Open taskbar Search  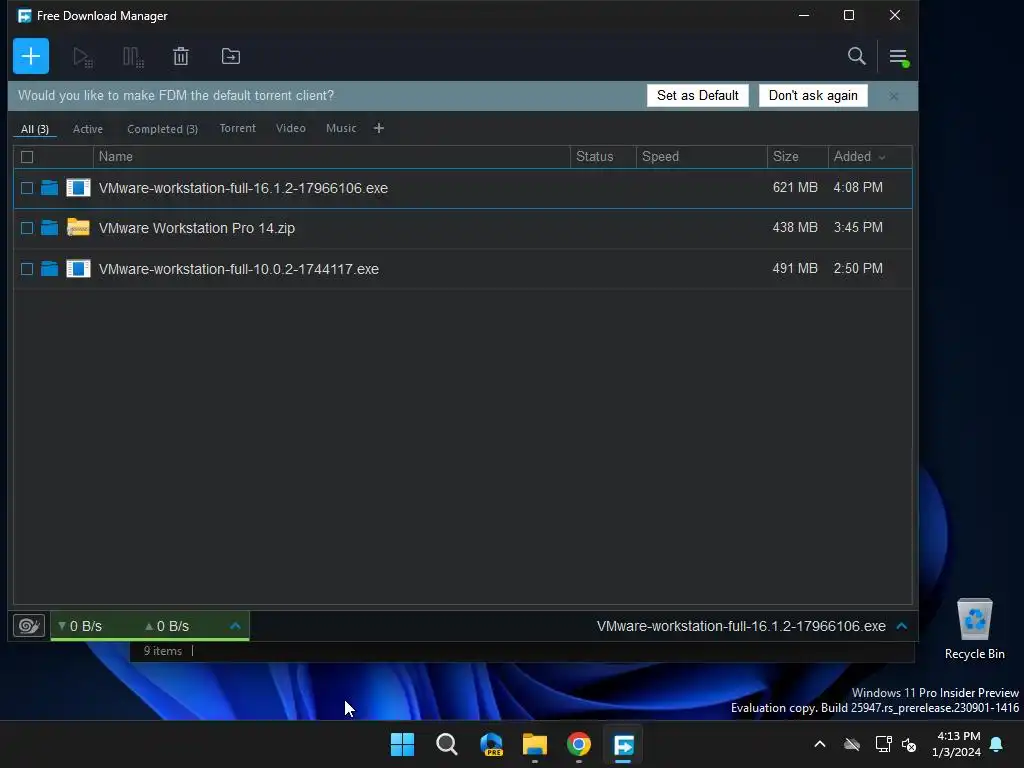click(x=447, y=744)
